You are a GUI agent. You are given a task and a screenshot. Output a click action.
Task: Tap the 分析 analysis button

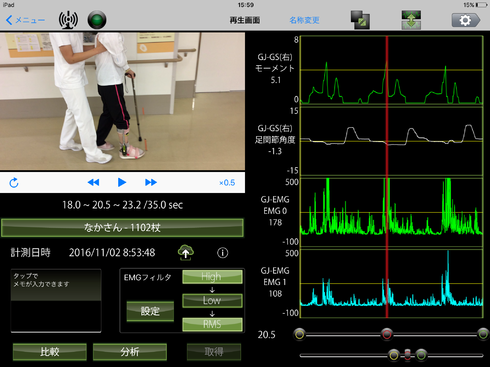point(130,352)
